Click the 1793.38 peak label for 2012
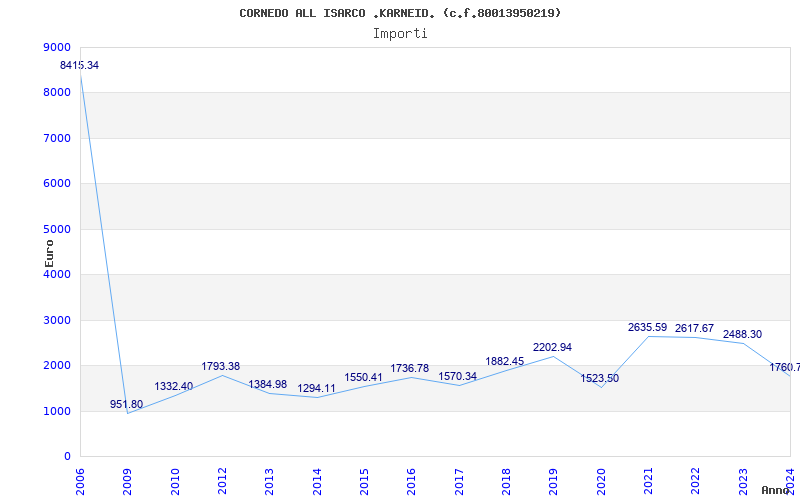 pos(221,367)
